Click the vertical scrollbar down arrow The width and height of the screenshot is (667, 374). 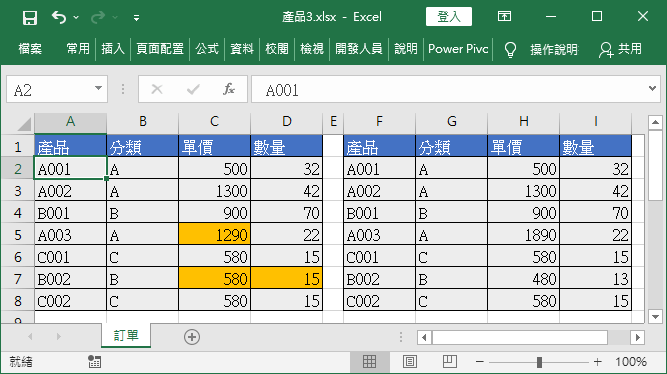655,316
